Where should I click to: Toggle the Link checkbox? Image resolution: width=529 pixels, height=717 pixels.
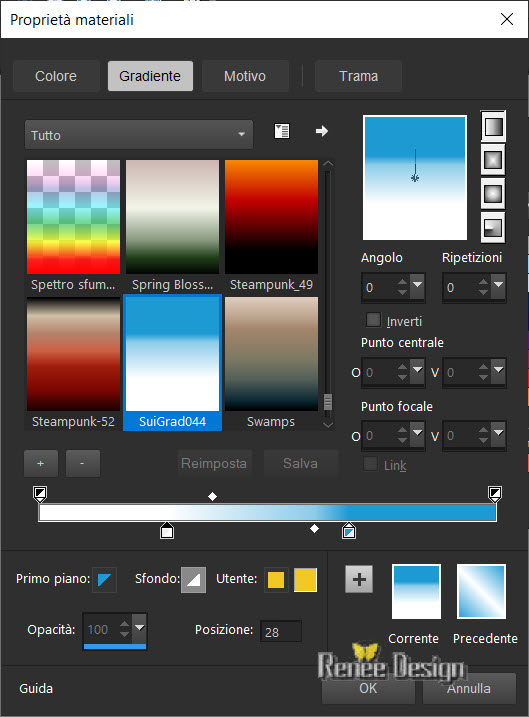[370, 464]
